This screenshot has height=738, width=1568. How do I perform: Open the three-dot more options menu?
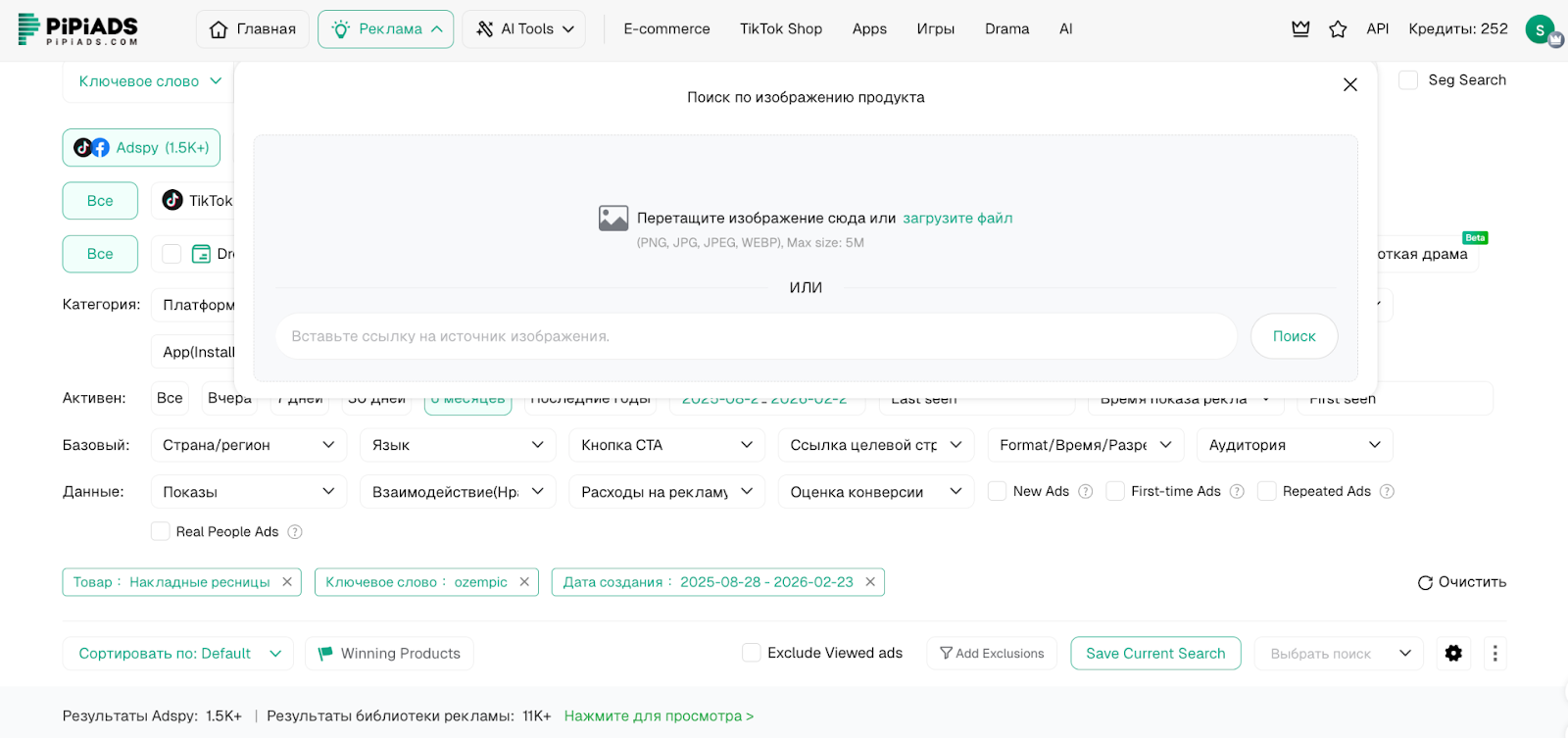tap(1494, 653)
